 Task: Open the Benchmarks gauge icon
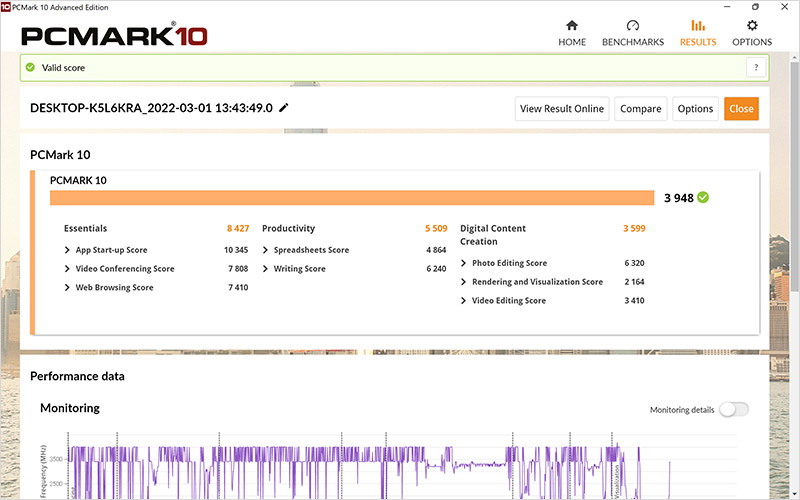point(632,26)
